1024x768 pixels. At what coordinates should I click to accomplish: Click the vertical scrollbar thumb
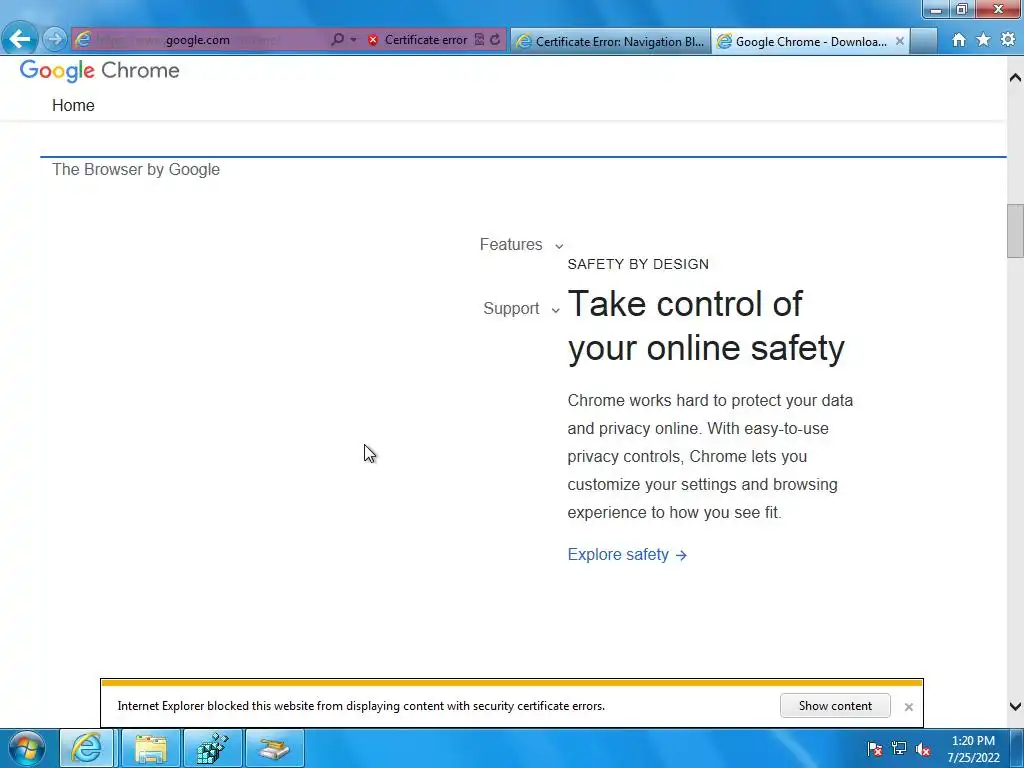coord(1015,231)
